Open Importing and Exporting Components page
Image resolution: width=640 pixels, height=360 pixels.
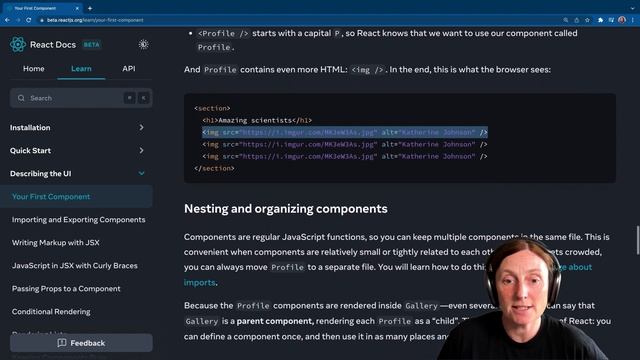tap(78, 220)
